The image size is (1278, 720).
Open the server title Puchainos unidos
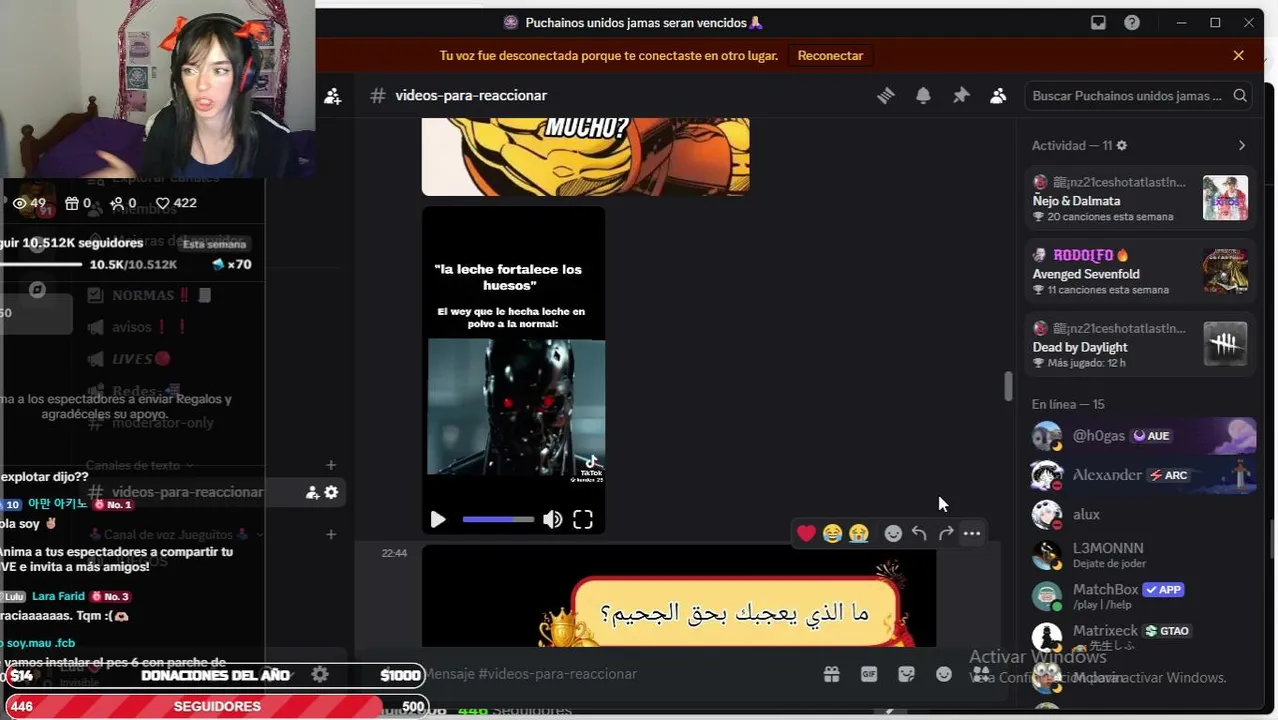click(633, 22)
